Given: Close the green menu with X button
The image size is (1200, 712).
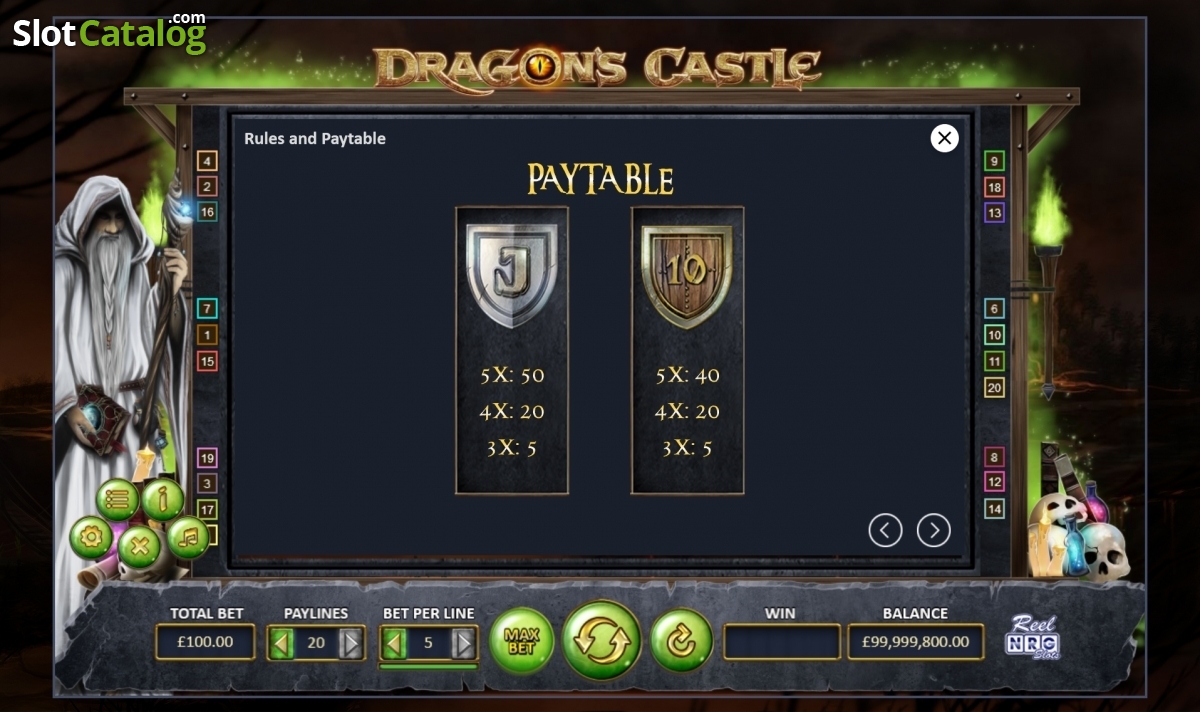Looking at the screenshot, I should pyautogui.click(x=140, y=547).
